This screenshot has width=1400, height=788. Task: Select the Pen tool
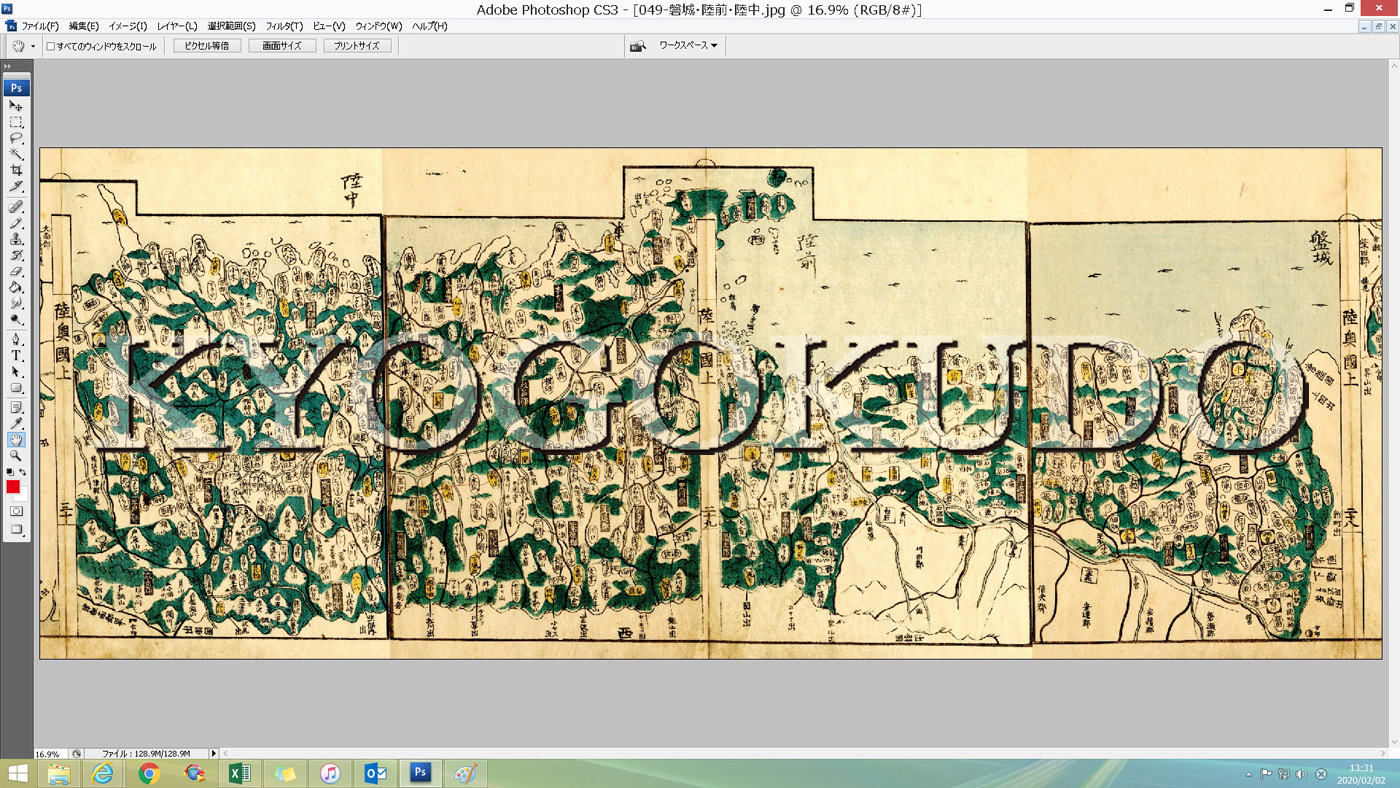click(x=16, y=339)
